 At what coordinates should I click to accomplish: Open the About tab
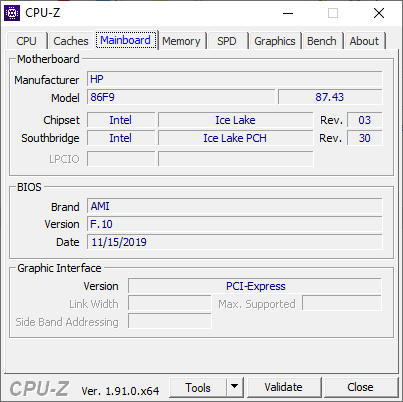(364, 41)
